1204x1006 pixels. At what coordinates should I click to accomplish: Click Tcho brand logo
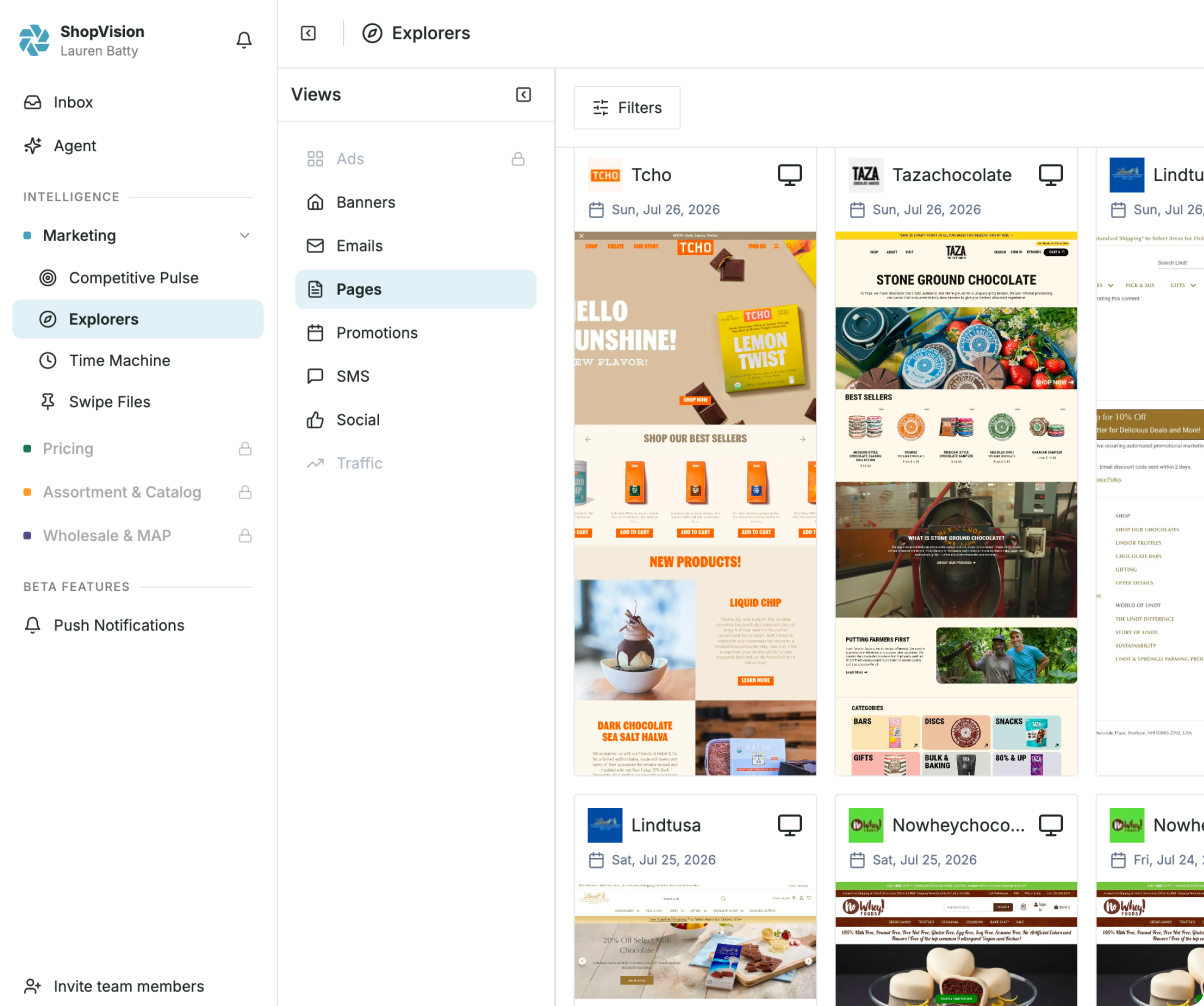(605, 175)
